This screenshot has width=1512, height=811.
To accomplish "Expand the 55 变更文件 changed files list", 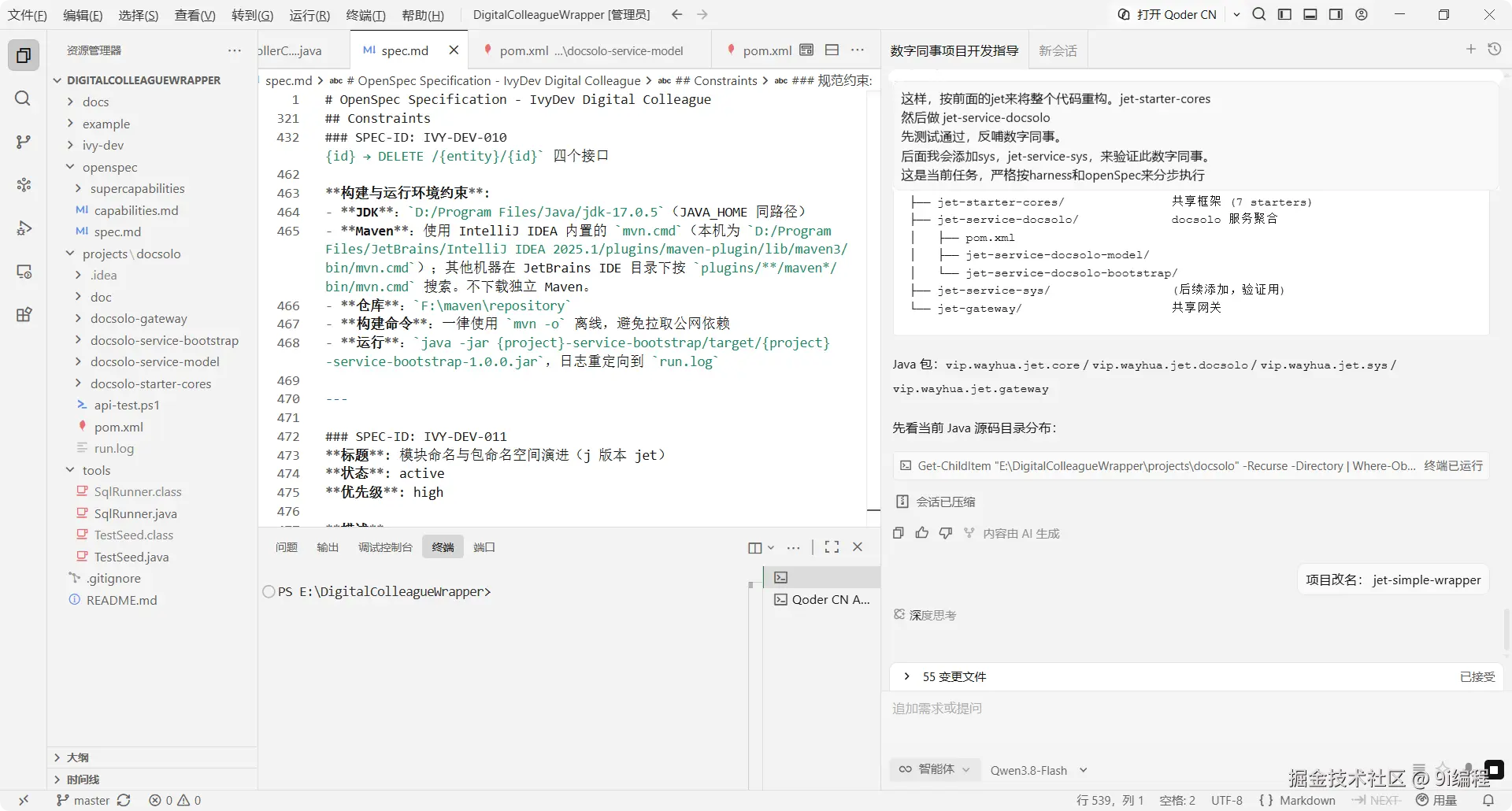I will click(x=954, y=676).
